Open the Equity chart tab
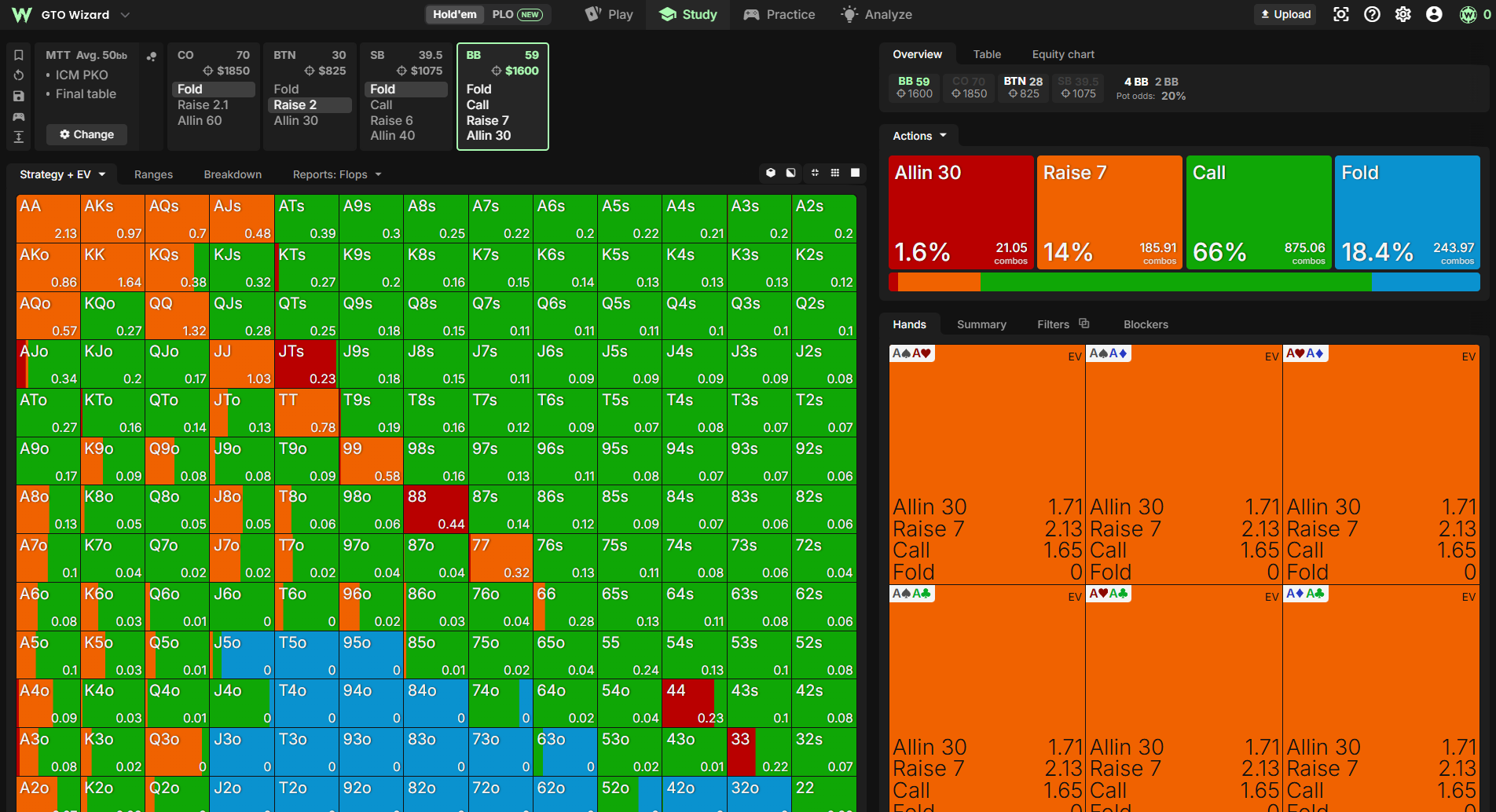The height and width of the screenshot is (812, 1496). pyautogui.click(x=1063, y=54)
